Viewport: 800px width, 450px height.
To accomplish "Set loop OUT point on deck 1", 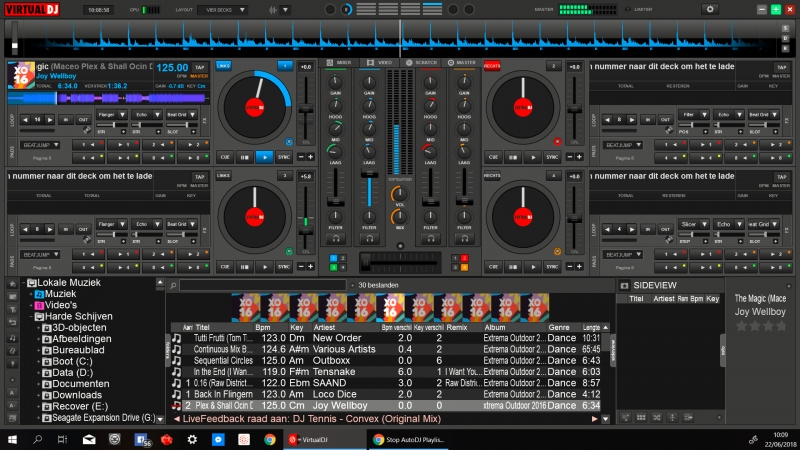I will pyautogui.click(x=83, y=119).
